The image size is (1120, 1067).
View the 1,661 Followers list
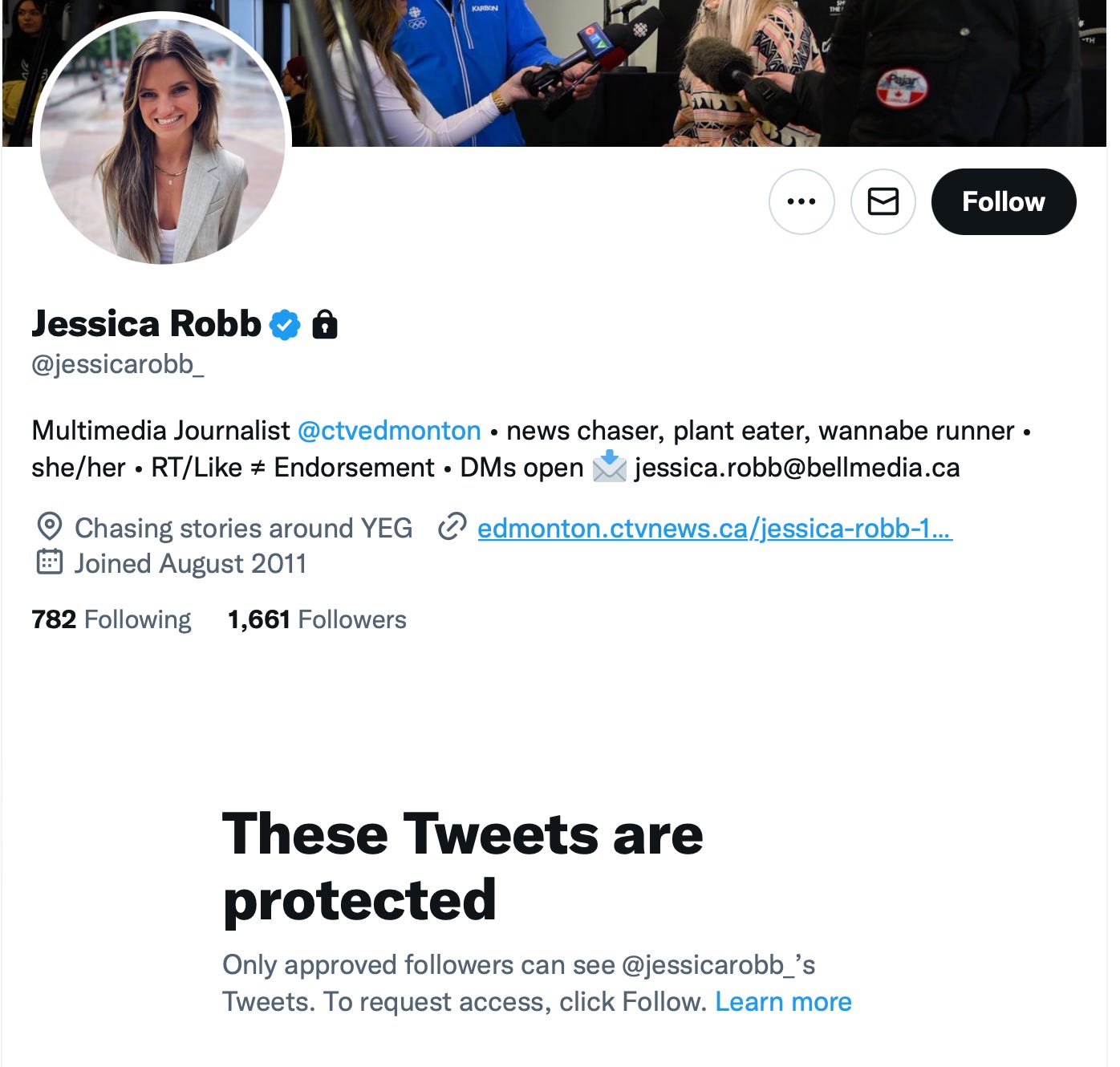click(x=317, y=619)
